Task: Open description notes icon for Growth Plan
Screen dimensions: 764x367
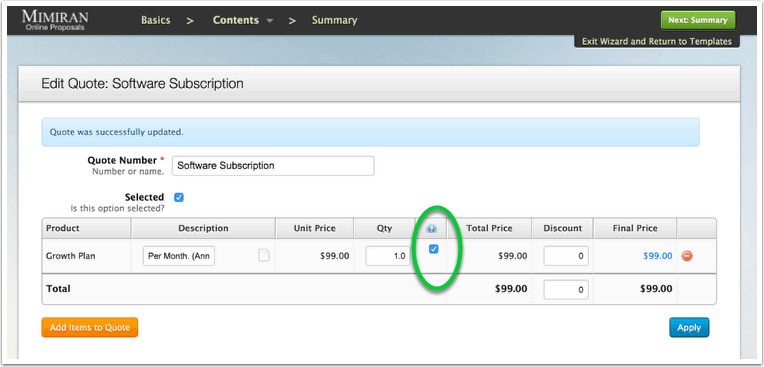Action: point(264,255)
